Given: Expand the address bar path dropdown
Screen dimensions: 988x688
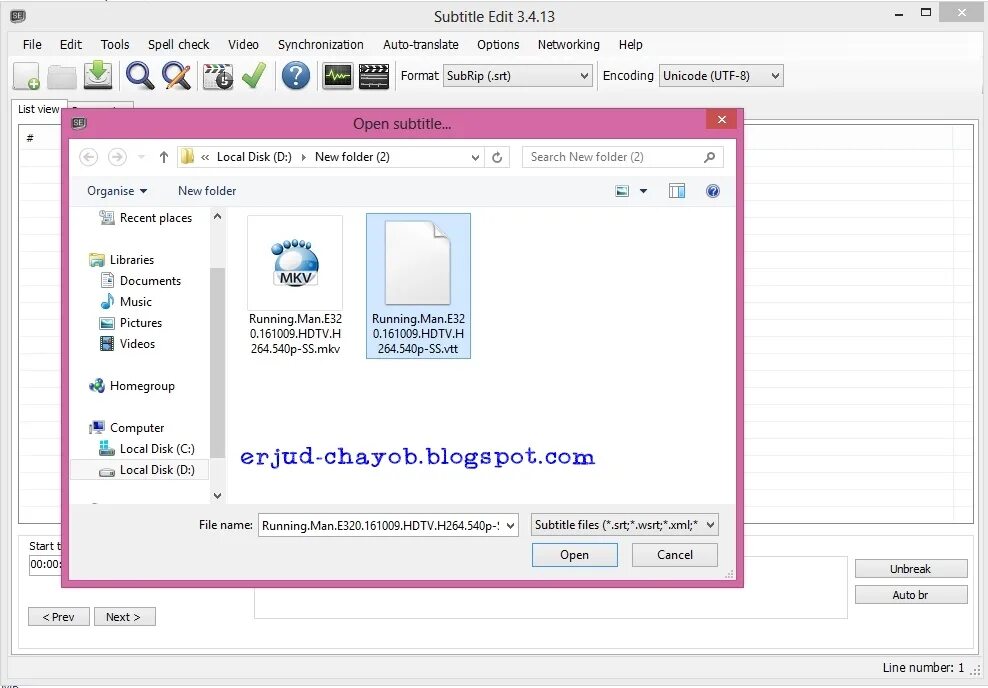Looking at the screenshot, I should 476,158.
